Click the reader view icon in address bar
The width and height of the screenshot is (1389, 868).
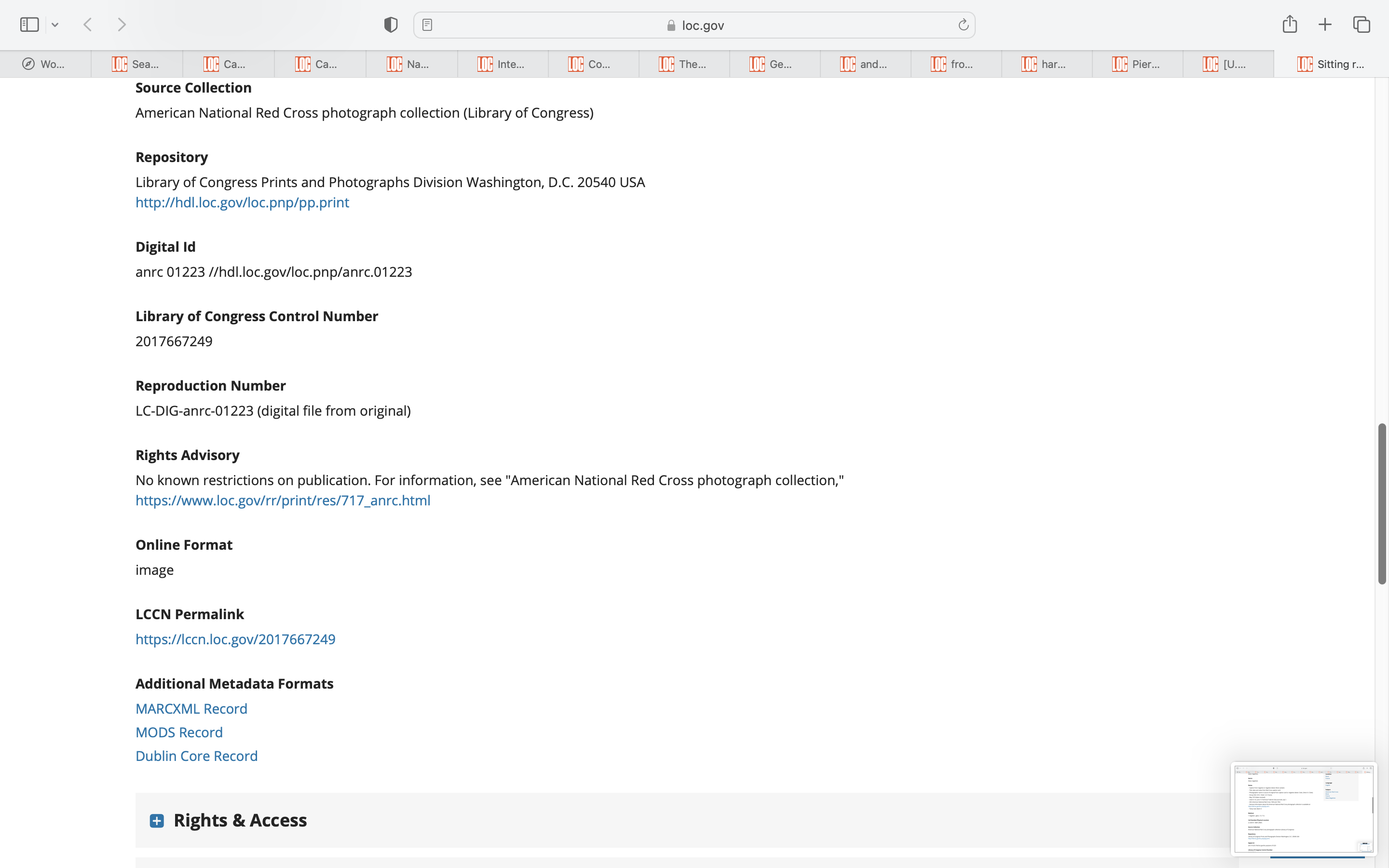coord(427,25)
